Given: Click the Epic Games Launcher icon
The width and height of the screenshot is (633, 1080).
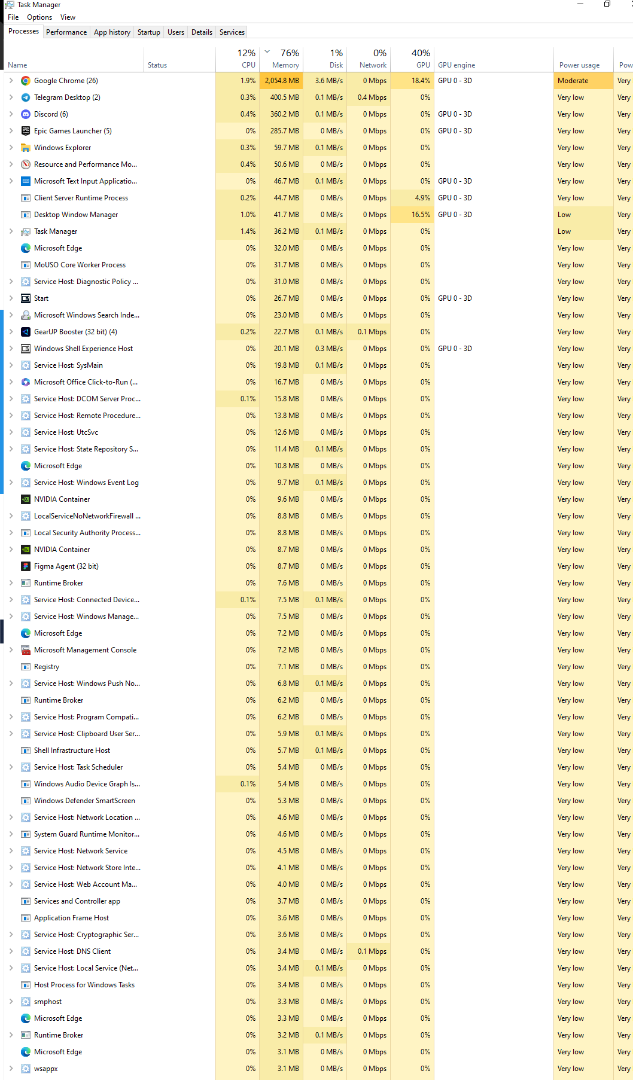Looking at the screenshot, I should click(25, 131).
